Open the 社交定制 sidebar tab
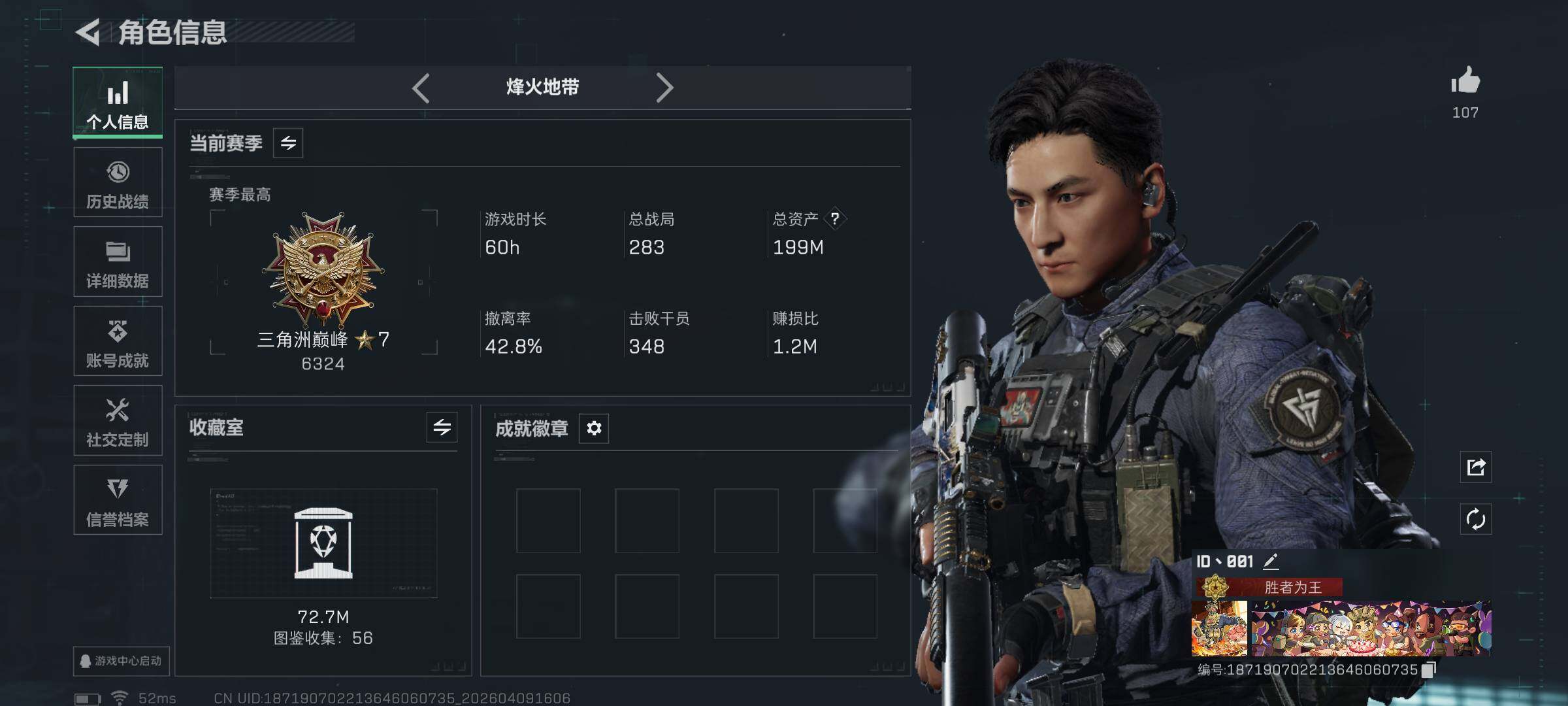Image resolution: width=1568 pixels, height=706 pixels. point(118,420)
